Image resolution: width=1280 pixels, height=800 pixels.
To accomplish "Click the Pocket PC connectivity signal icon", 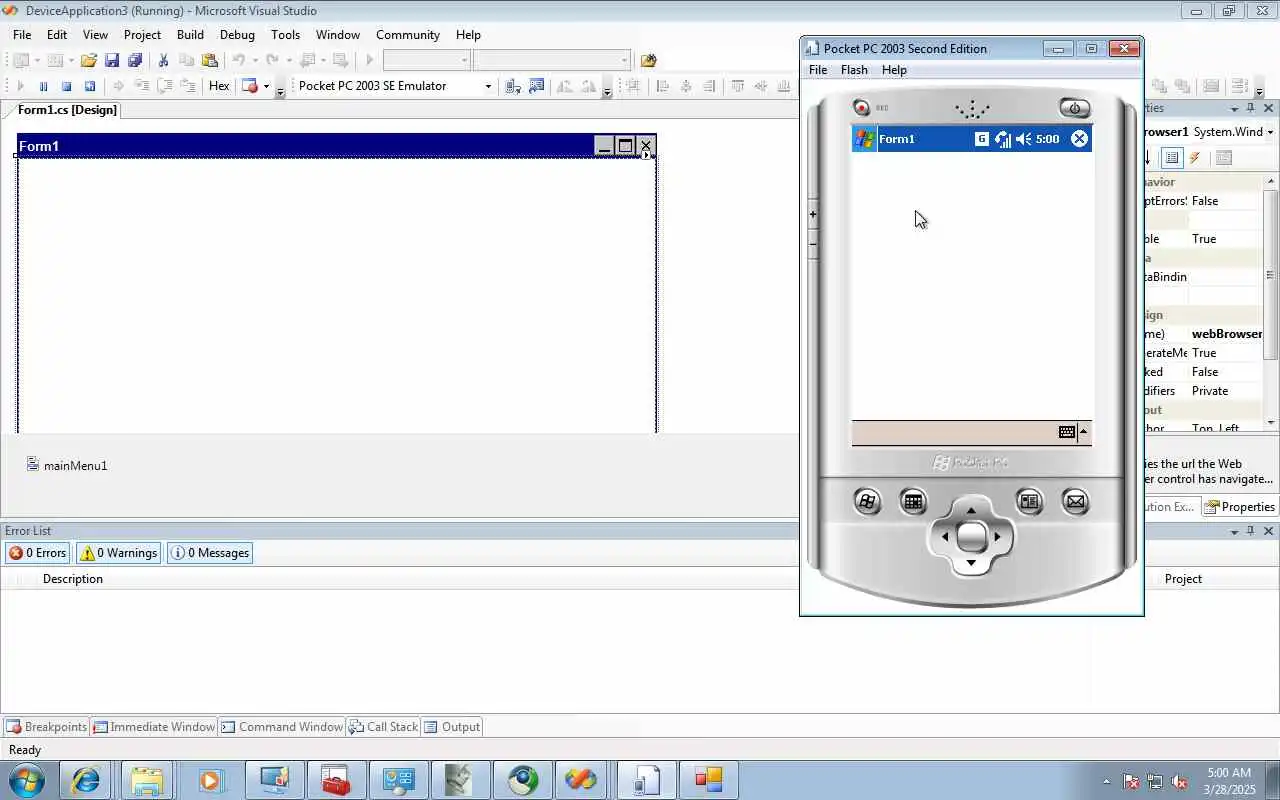I will point(1002,139).
